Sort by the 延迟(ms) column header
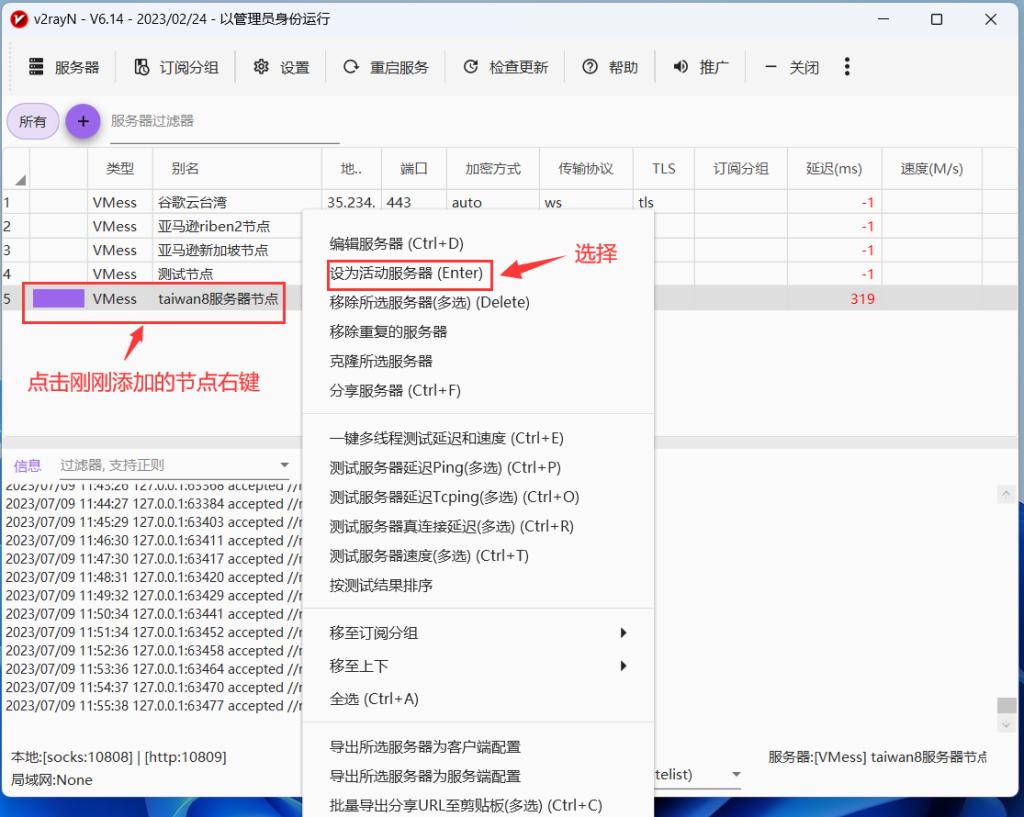This screenshot has width=1024, height=817. click(835, 168)
